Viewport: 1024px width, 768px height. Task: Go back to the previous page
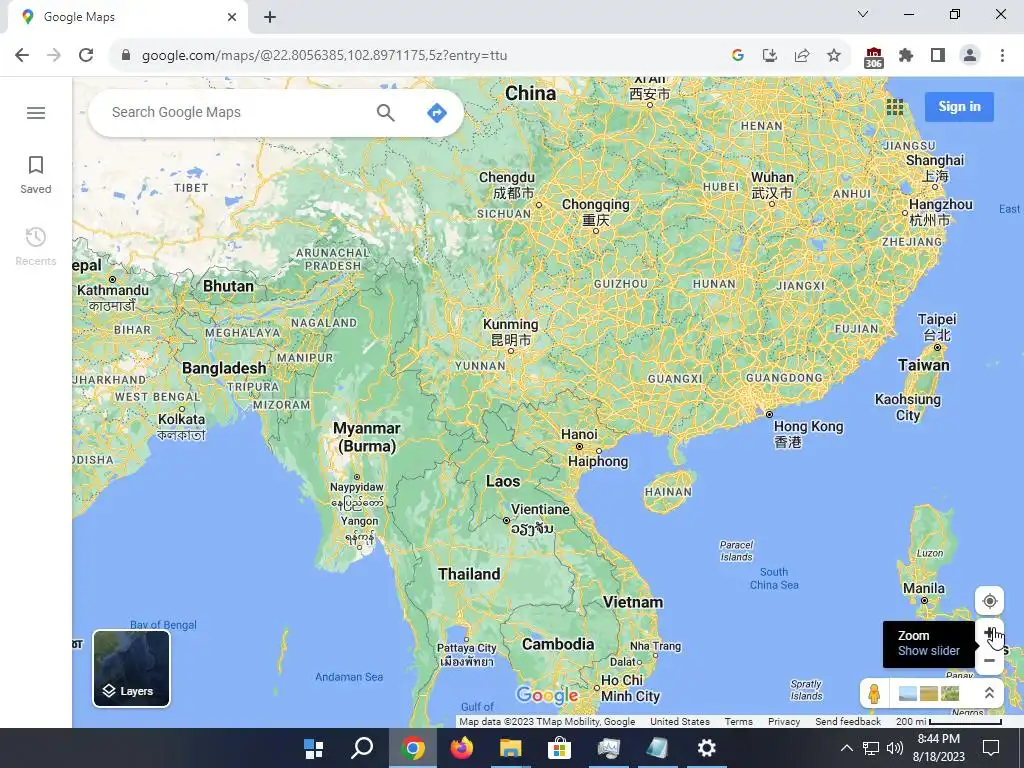click(22, 55)
